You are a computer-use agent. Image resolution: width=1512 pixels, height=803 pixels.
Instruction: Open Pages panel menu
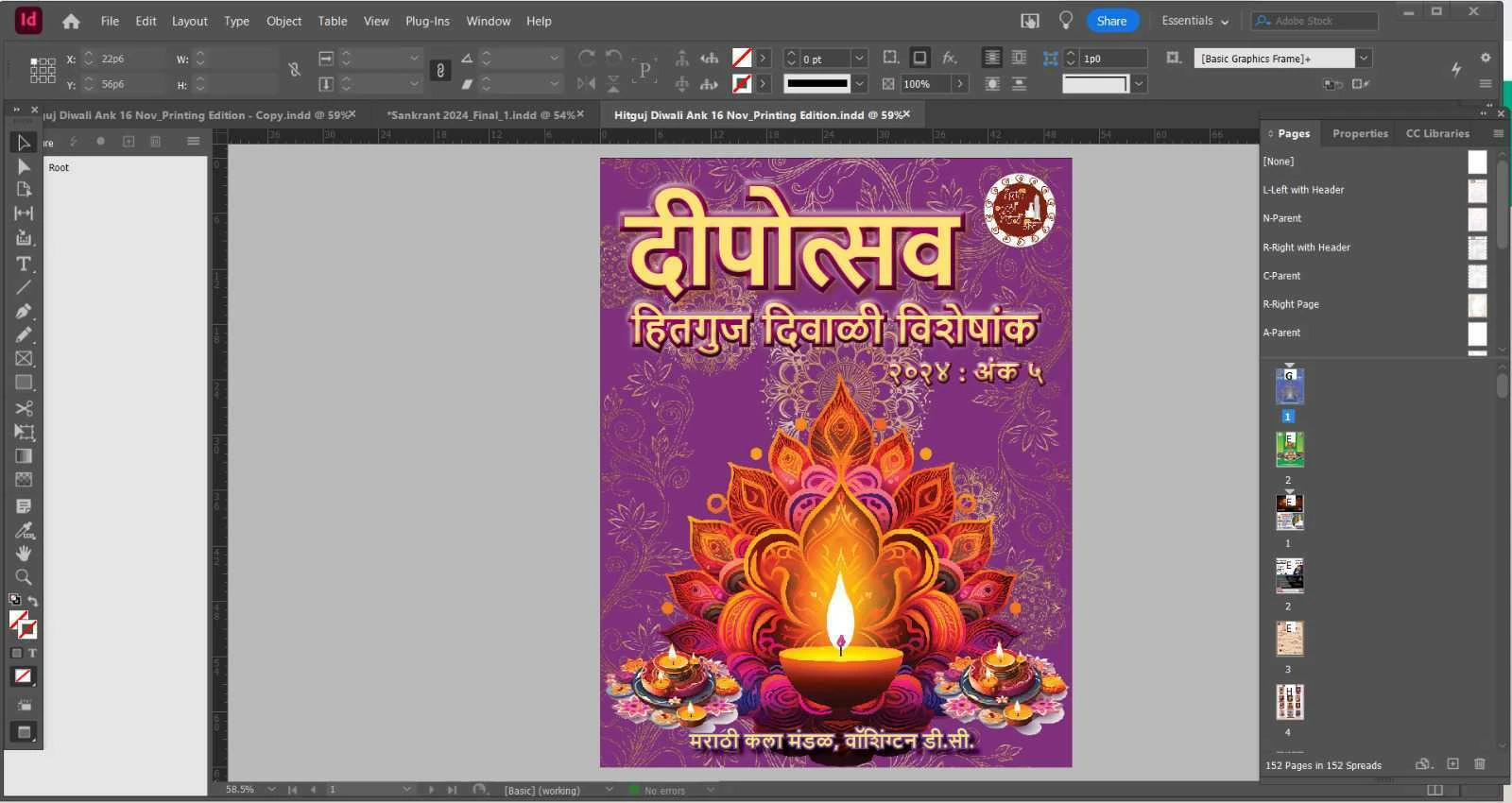1498,134
